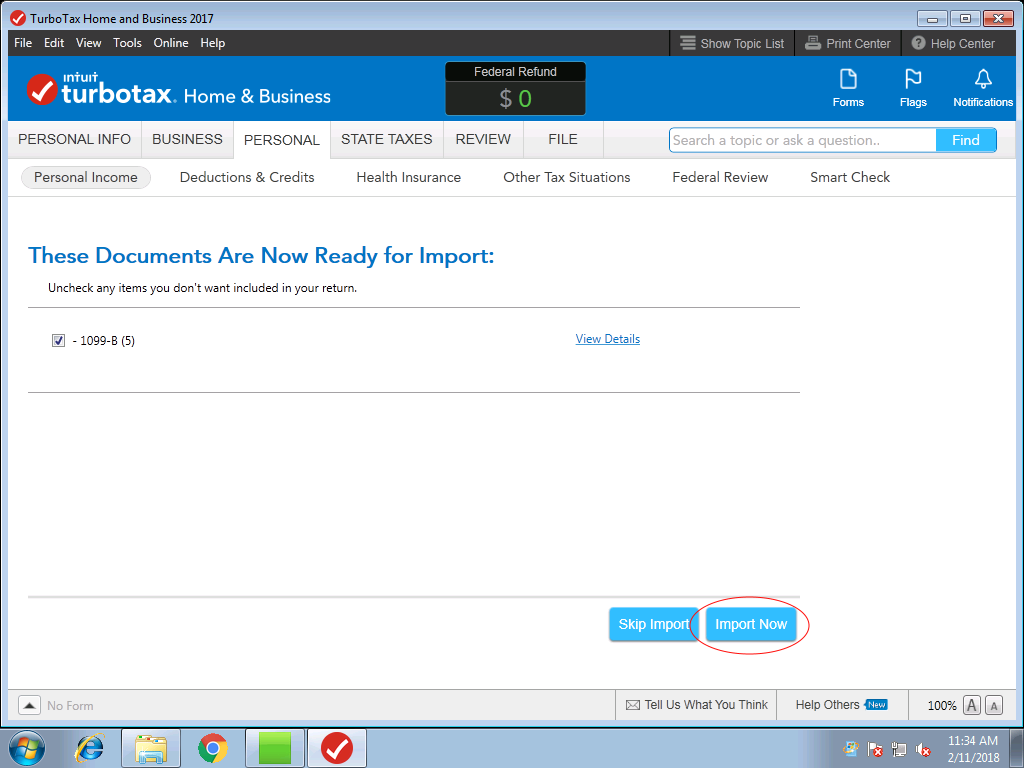1024x768 pixels.
Task: Open the Flags icon
Action: [x=912, y=88]
